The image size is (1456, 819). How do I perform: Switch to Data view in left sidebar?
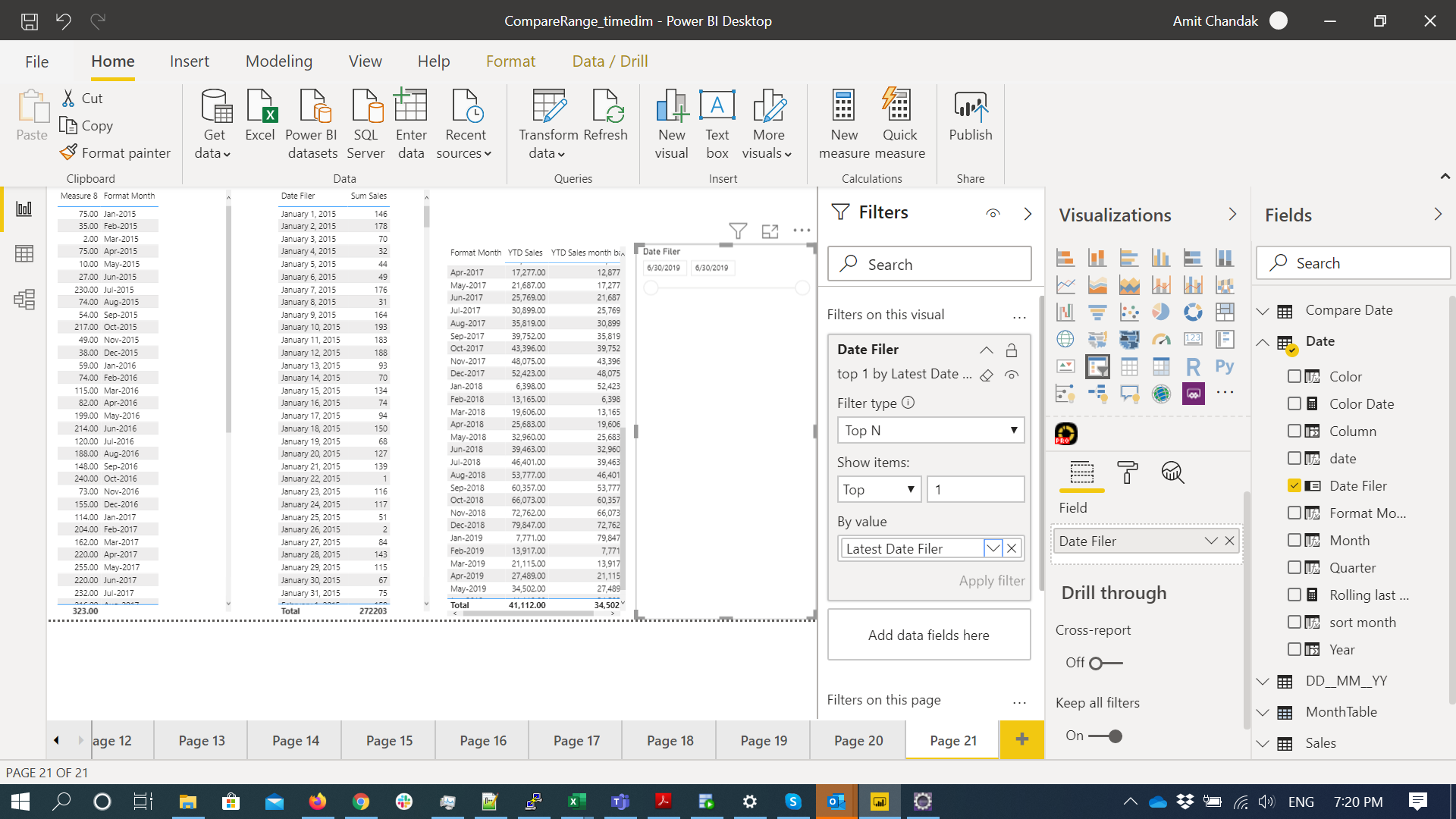pos(24,253)
